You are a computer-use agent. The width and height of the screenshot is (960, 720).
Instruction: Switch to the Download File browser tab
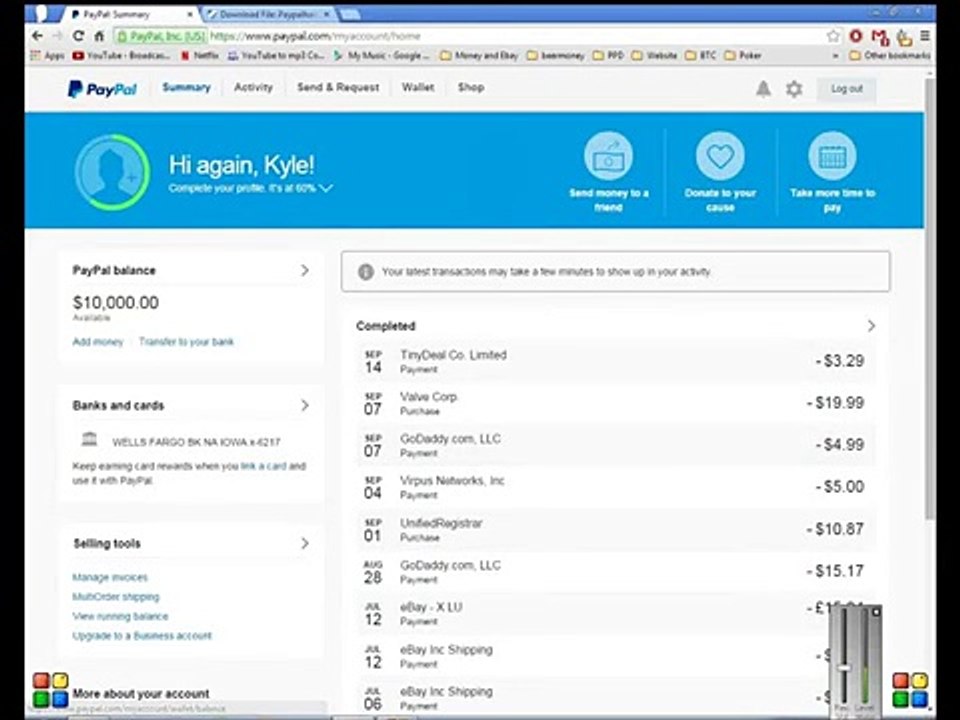(x=268, y=13)
